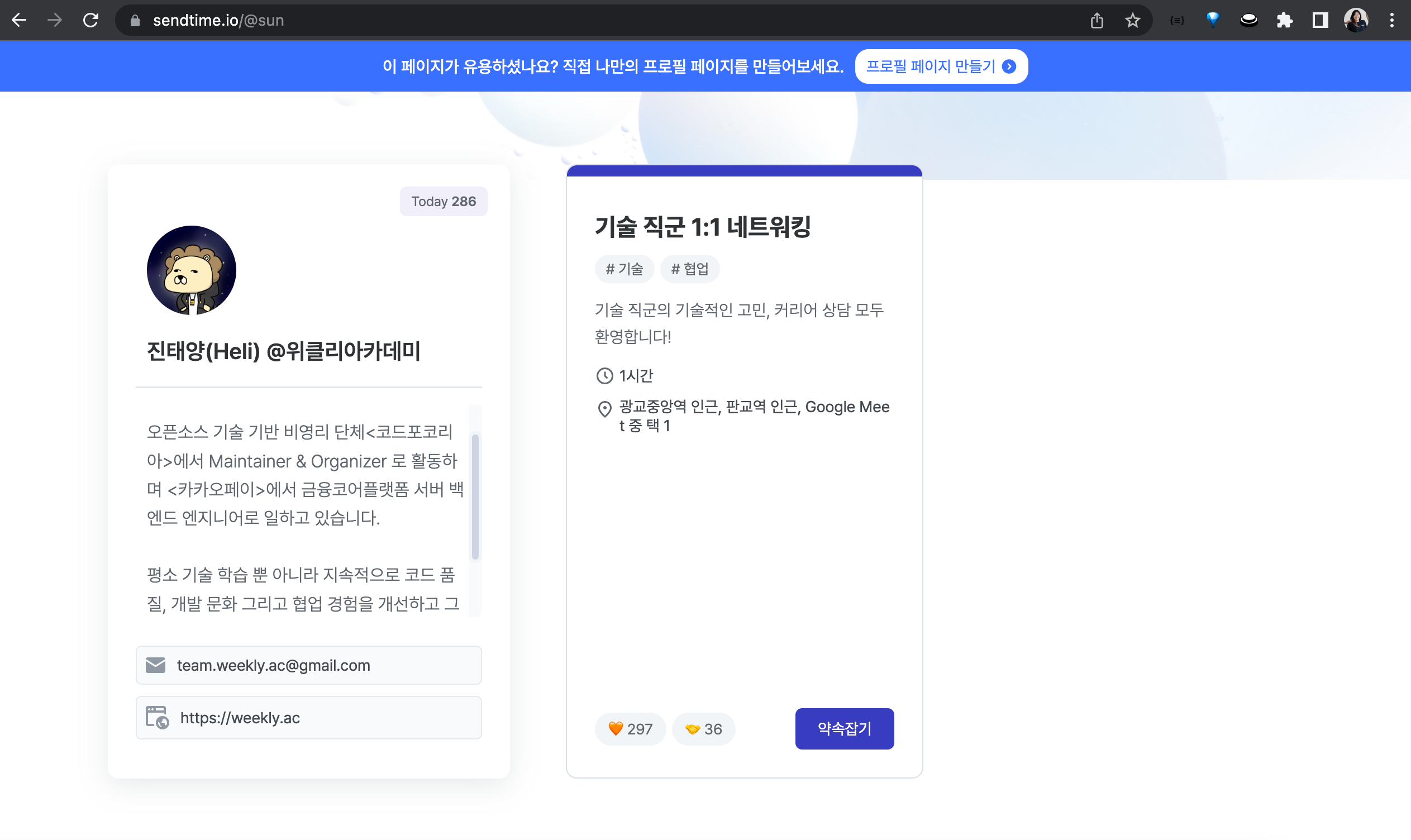The image size is (1411, 840).
Task: Click the 약속잡기 button
Action: (x=844, y=728)
